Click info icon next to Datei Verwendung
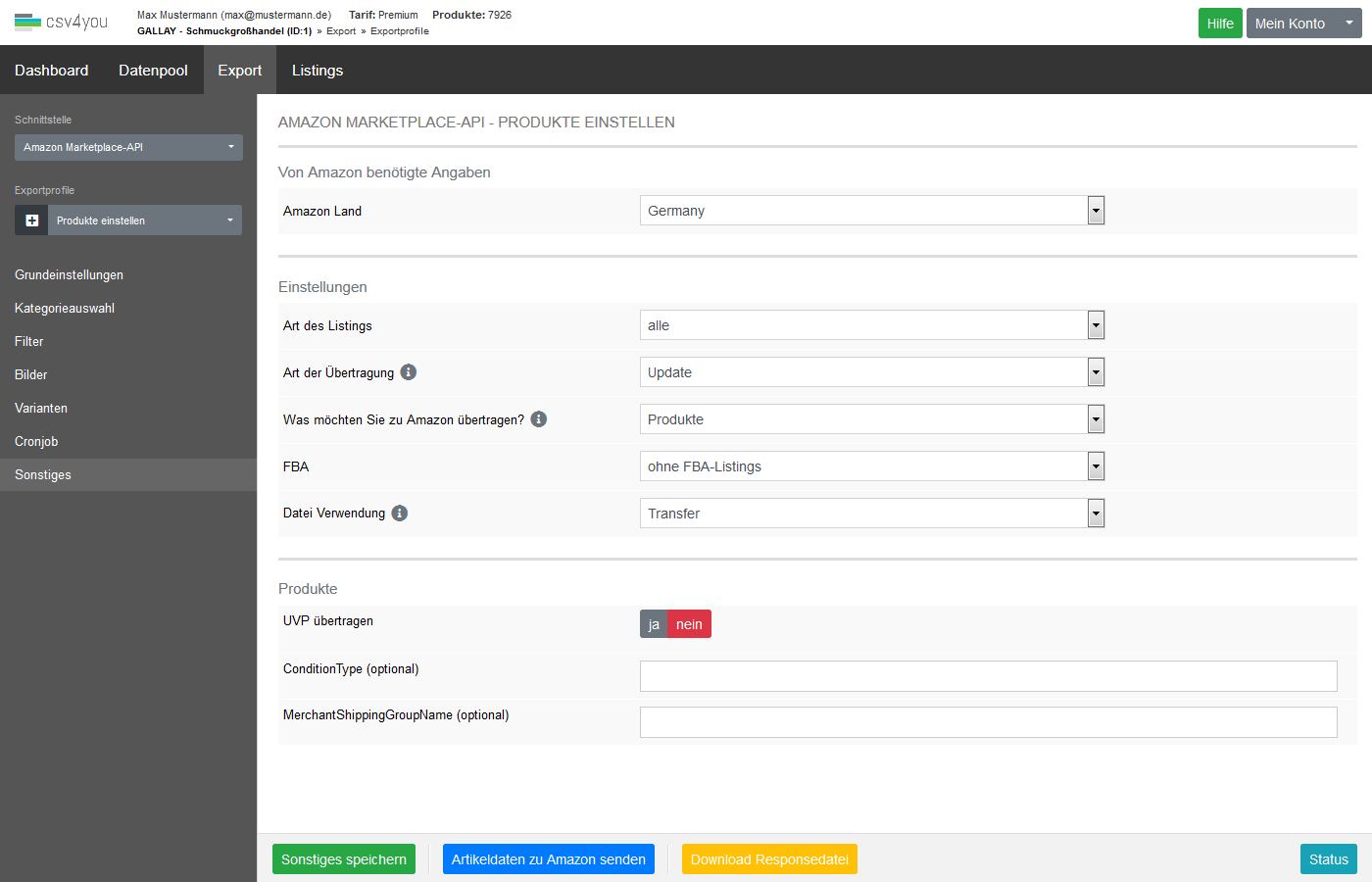This screenshot has height=882, width=1372. tap(400, 514)
